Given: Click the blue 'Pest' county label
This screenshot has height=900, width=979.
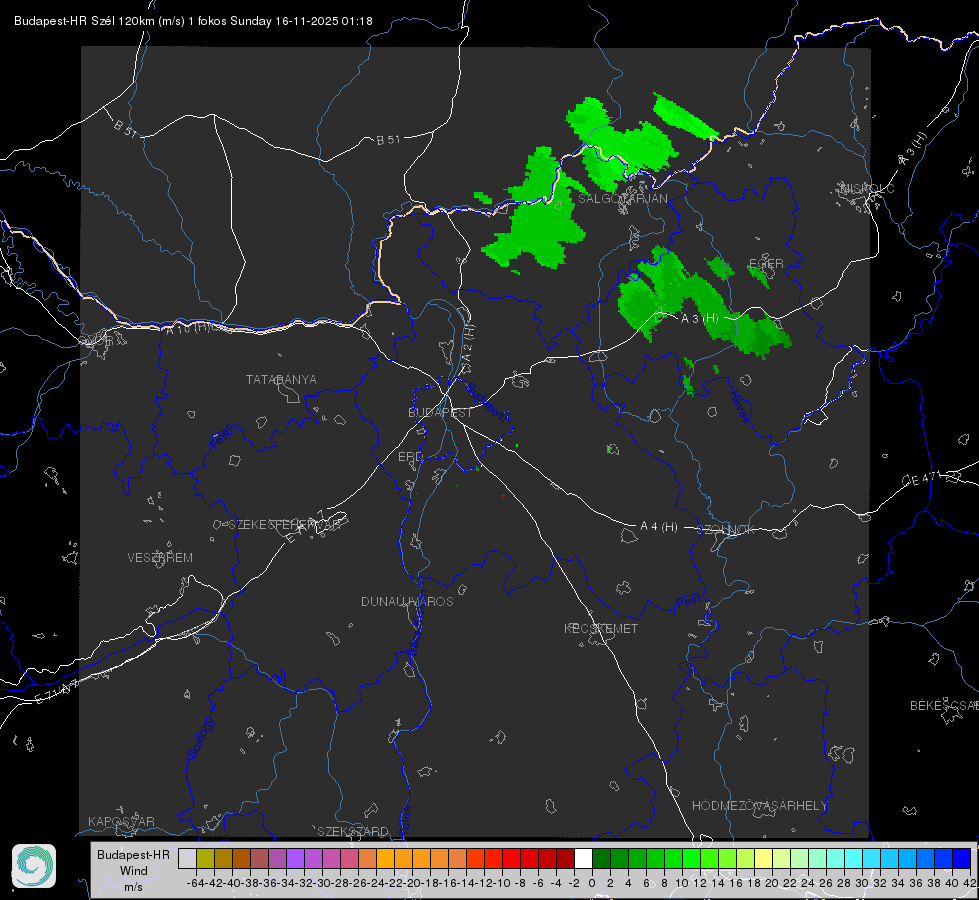Looking at the screenshot, I should click(x=689, y=601).
